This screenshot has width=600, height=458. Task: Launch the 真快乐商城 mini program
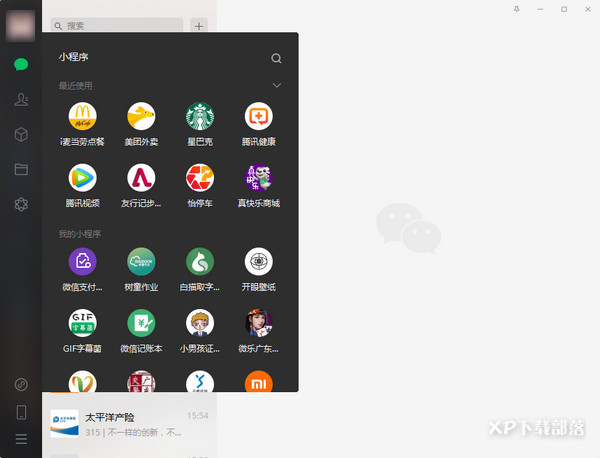pyautogui.click(x=259, y=186)
